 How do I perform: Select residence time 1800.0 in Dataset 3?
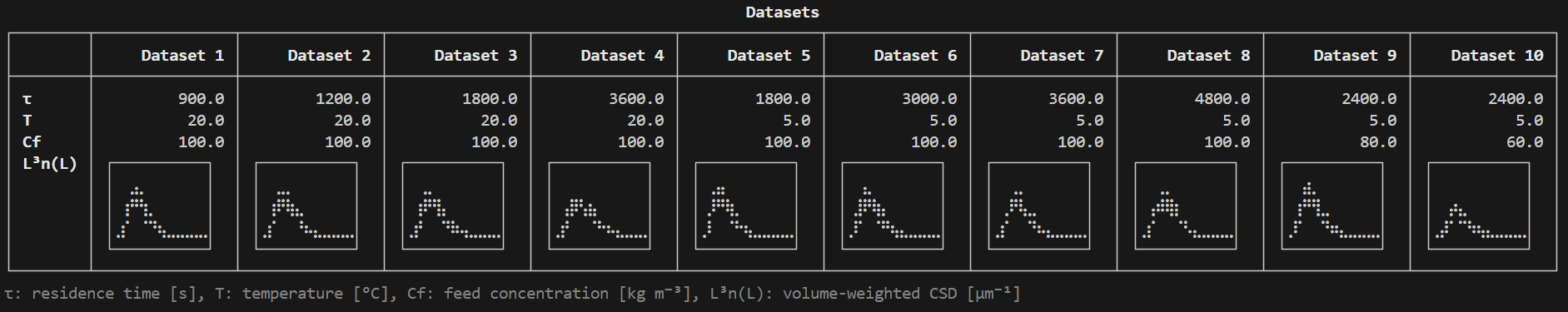pos(490,99)
